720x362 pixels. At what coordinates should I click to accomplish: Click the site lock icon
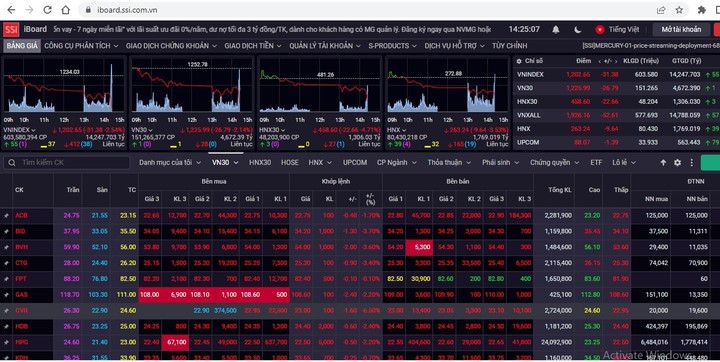coord(88,10)
